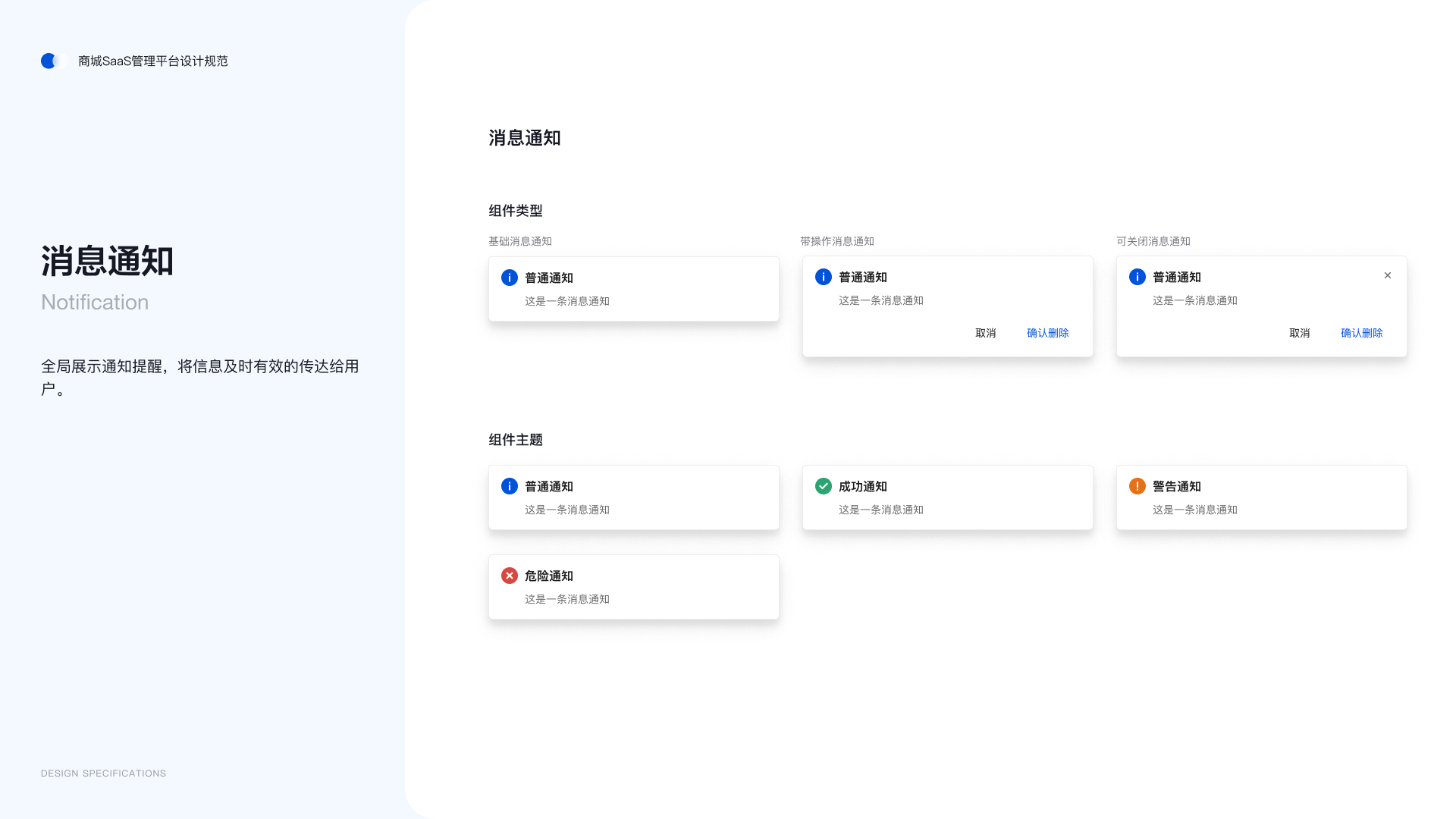Select the 基础消息通知 label
1456x819 pixels.
[x=520, y=241]
